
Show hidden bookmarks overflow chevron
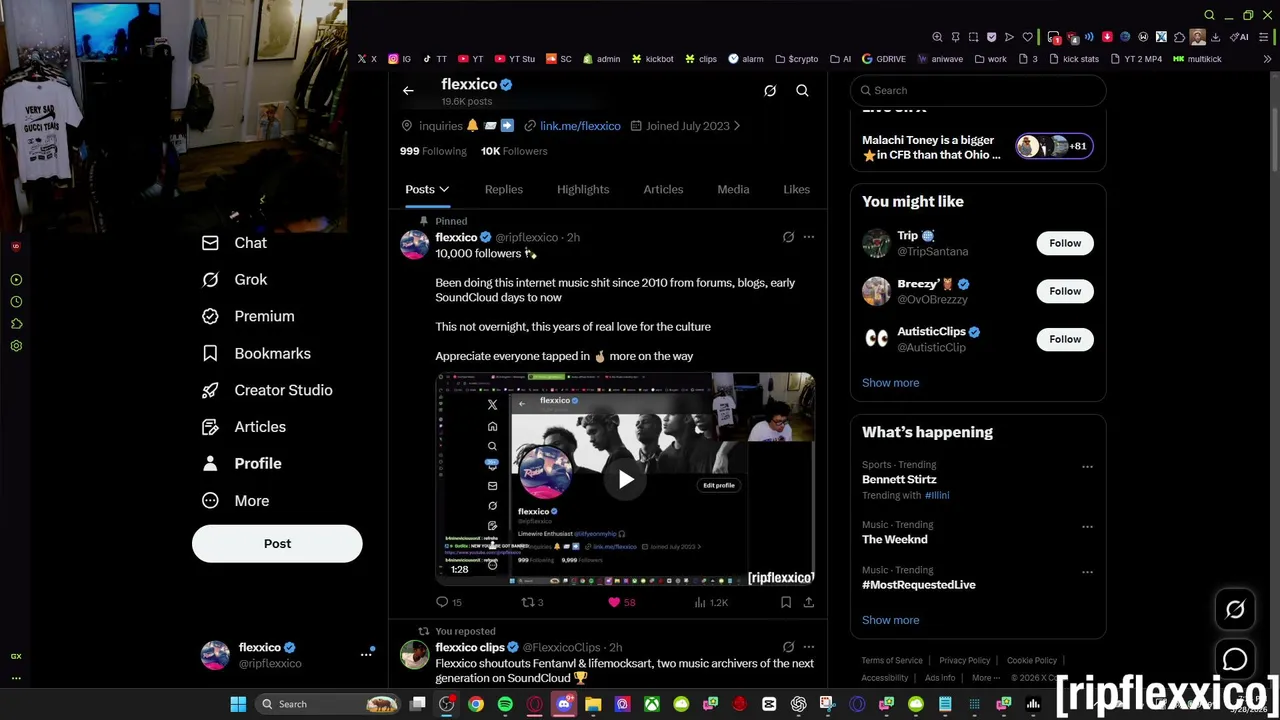[1268, 59]
